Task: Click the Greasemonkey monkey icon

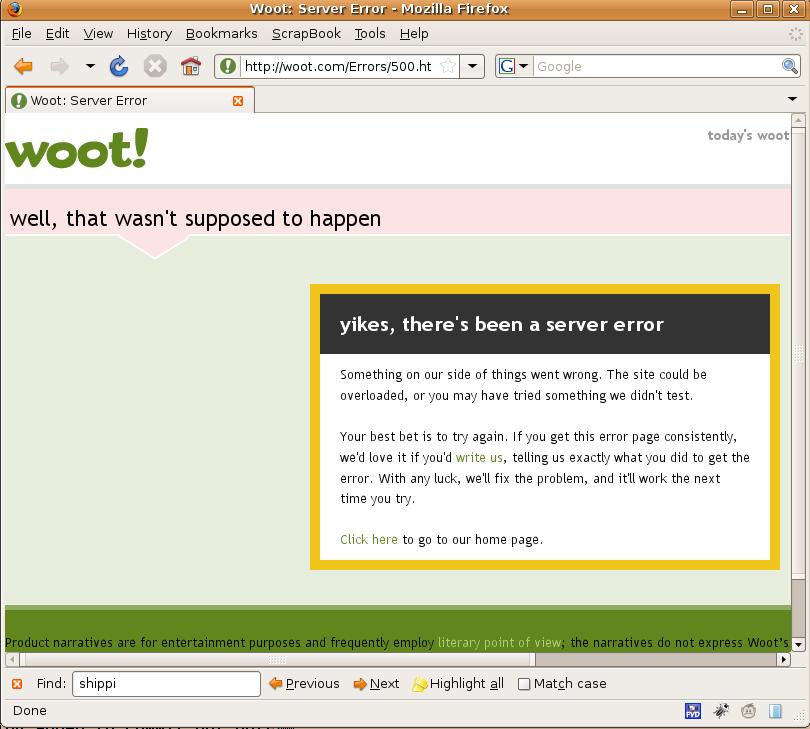Action: [748, 711]
